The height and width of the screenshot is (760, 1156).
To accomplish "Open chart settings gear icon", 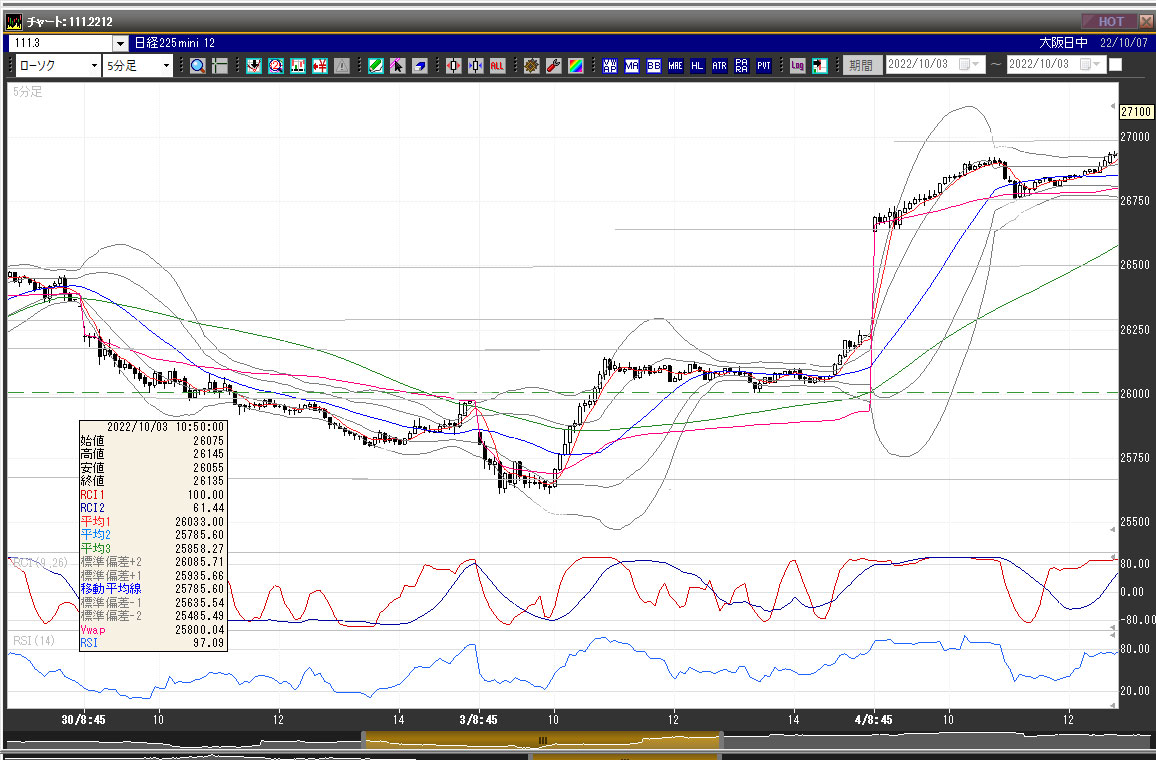I will [x=532, y=66].
